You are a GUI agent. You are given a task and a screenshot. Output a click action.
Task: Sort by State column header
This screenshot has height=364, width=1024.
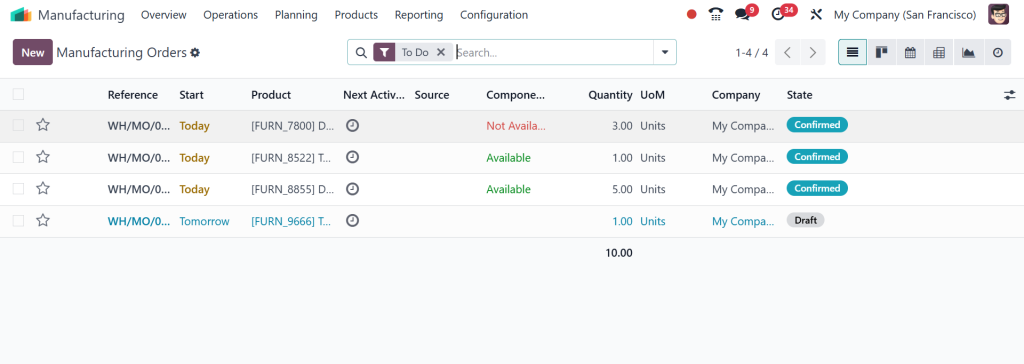(799, 95)
